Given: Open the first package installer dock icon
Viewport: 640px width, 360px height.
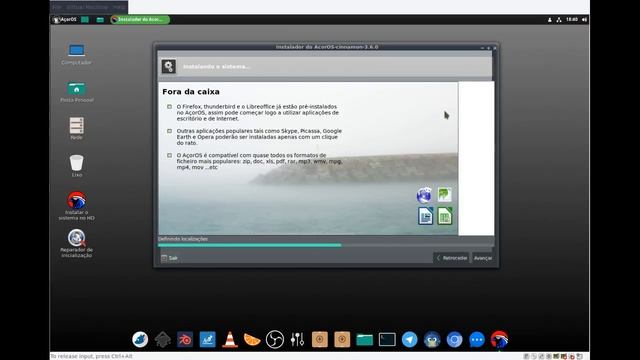Looking at the screenshot, I should coord(320,339).
